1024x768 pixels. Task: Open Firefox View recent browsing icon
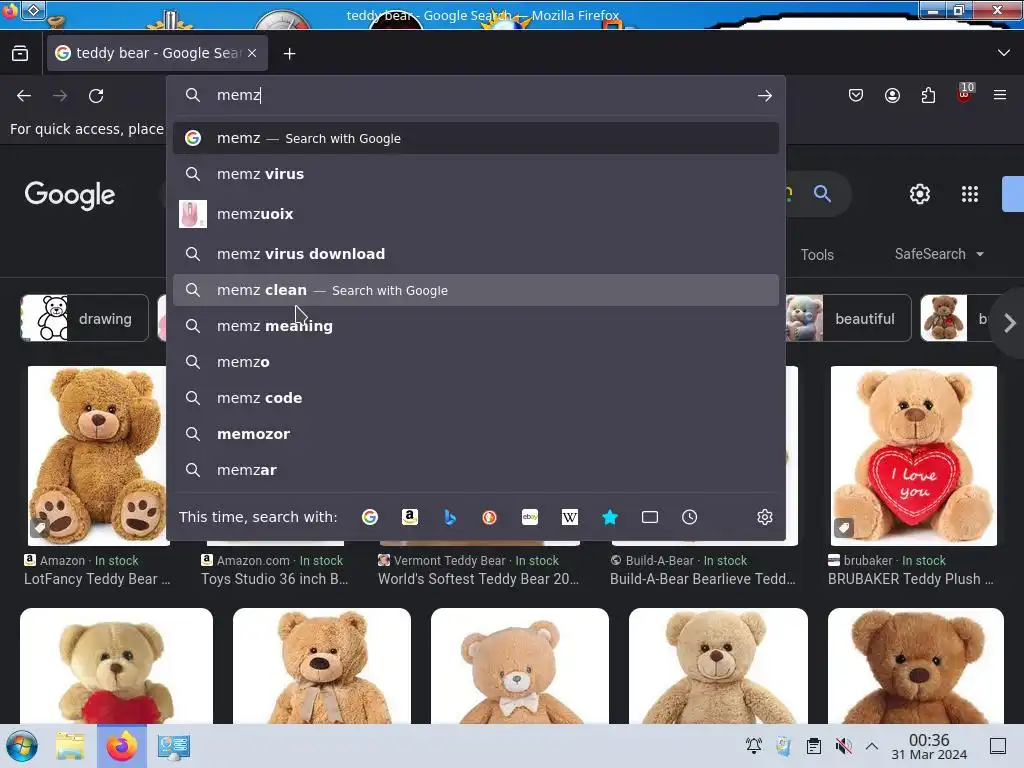tap(20, 53)
